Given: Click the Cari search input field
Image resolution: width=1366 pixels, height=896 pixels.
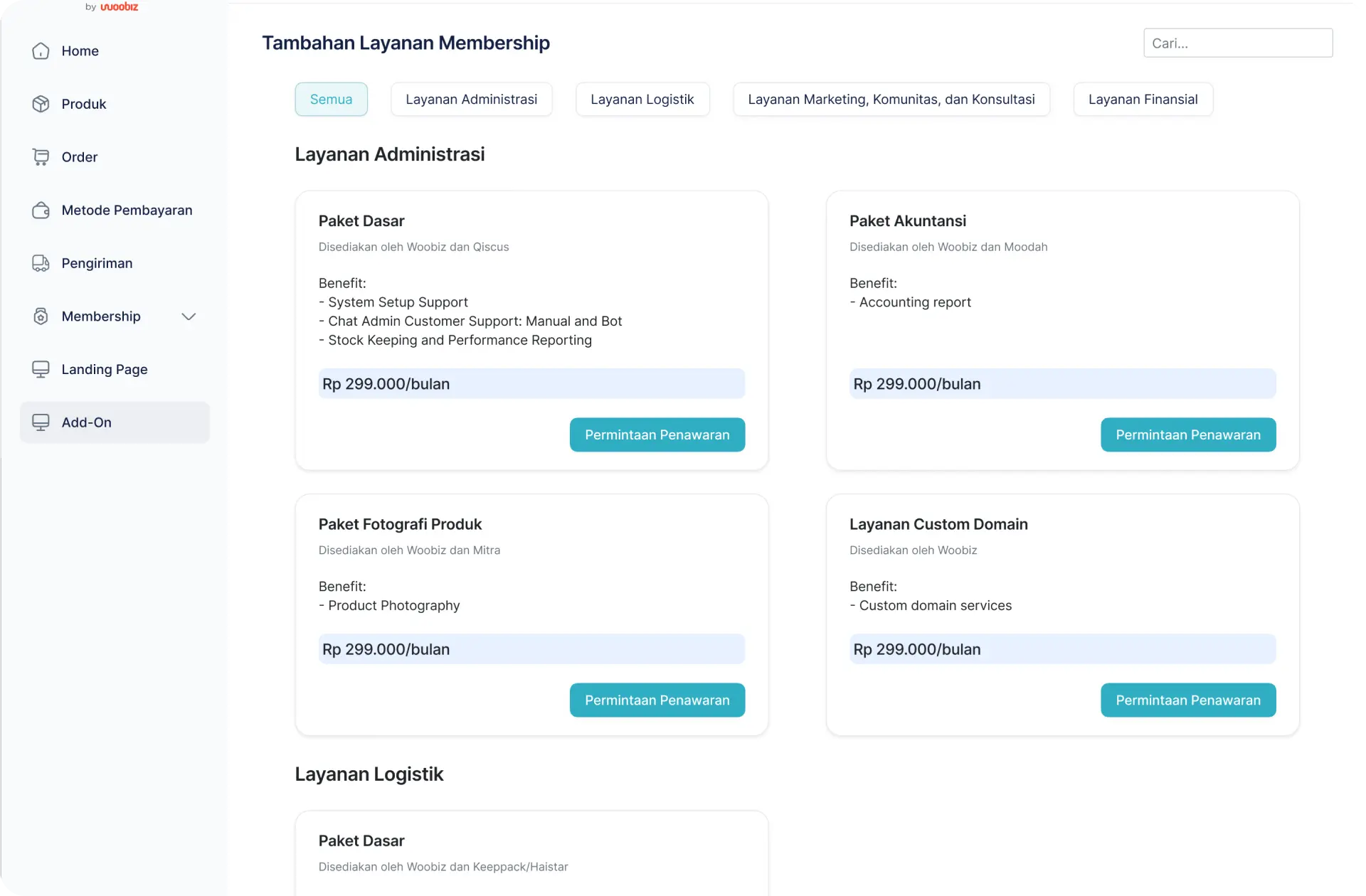Looking at the screenshot, I should [x=1238, y=43].
